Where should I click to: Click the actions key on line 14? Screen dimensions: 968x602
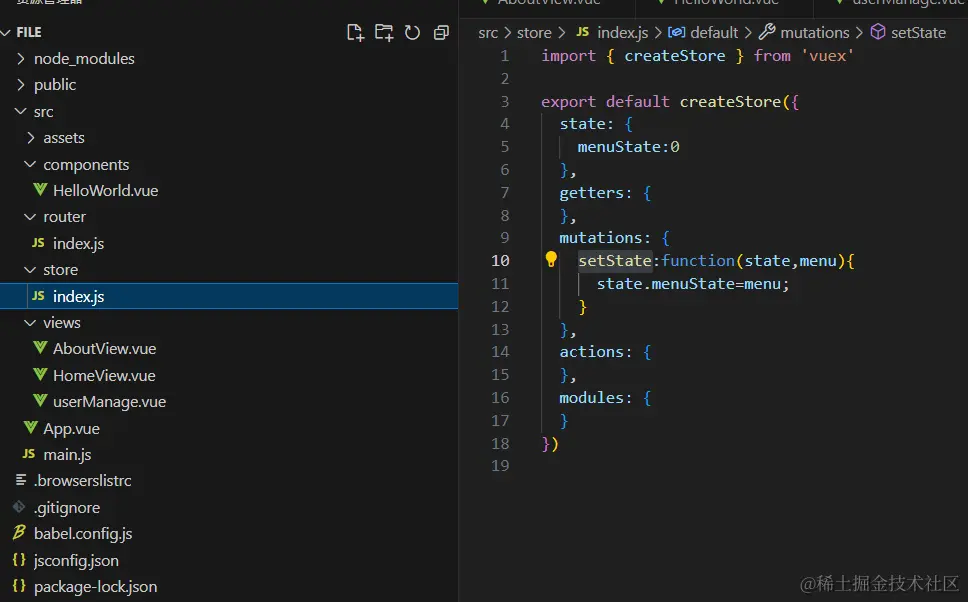(x=591, y=352)
